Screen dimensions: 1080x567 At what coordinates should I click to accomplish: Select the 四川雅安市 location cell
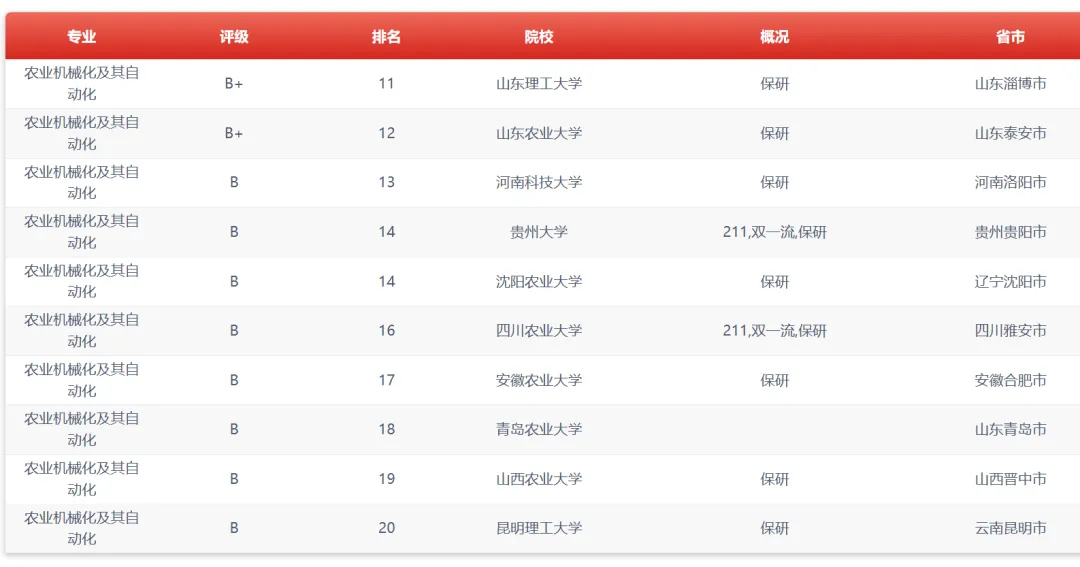point(1010,330)
